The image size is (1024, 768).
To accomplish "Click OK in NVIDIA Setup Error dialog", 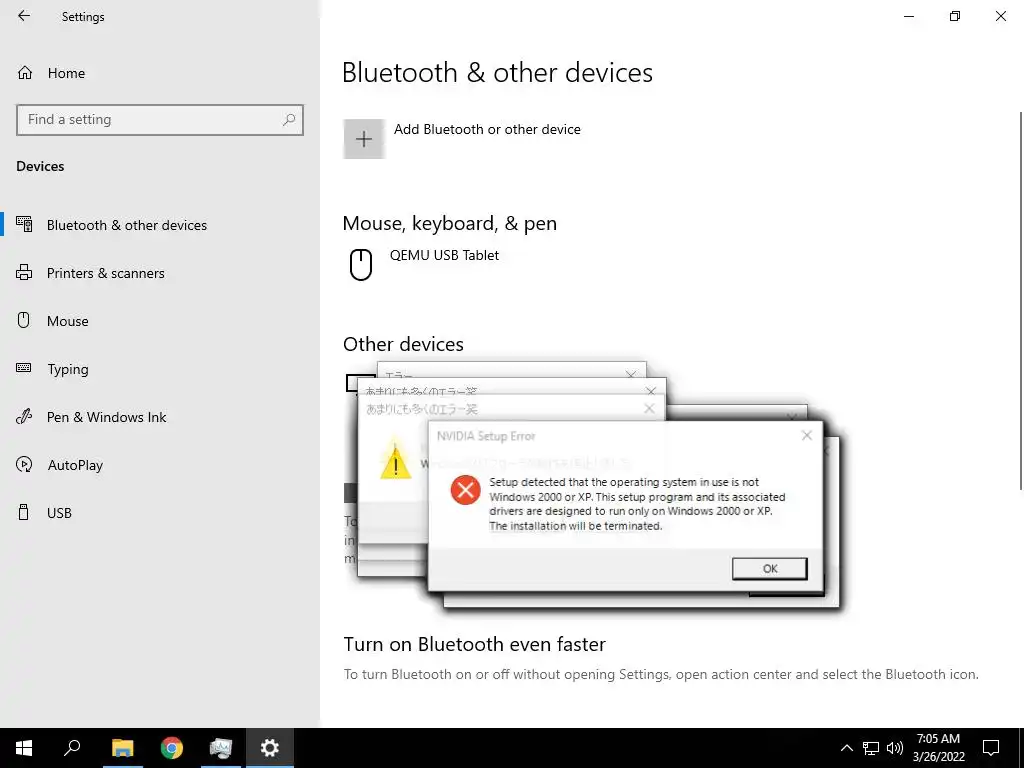I will (769, 568).
